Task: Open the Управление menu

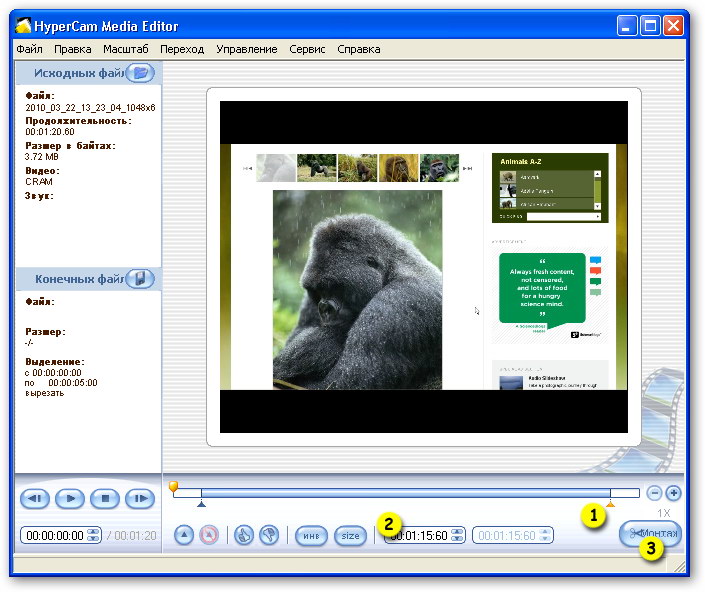Action: tap(247, 49)
